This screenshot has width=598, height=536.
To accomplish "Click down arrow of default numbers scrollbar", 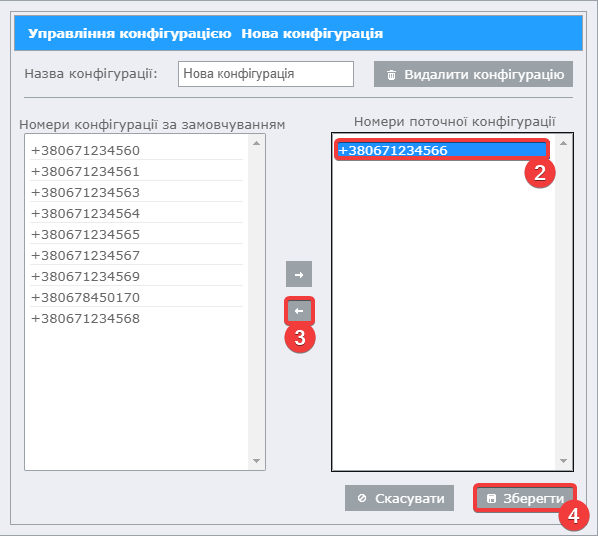I will tap(256, 461).
